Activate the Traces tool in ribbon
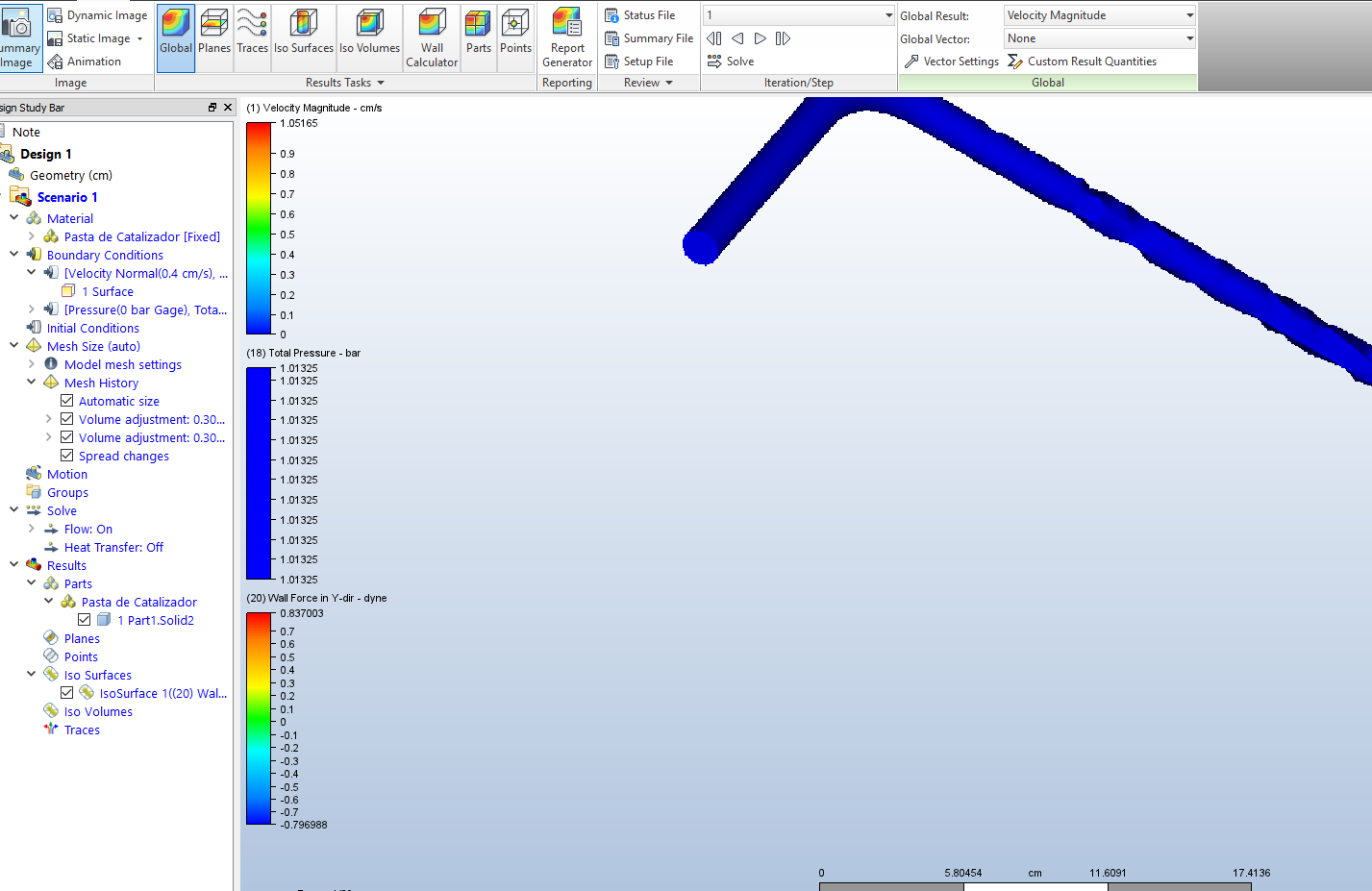The width and height of the screenshot is (1372, 891). coord(252,37)
